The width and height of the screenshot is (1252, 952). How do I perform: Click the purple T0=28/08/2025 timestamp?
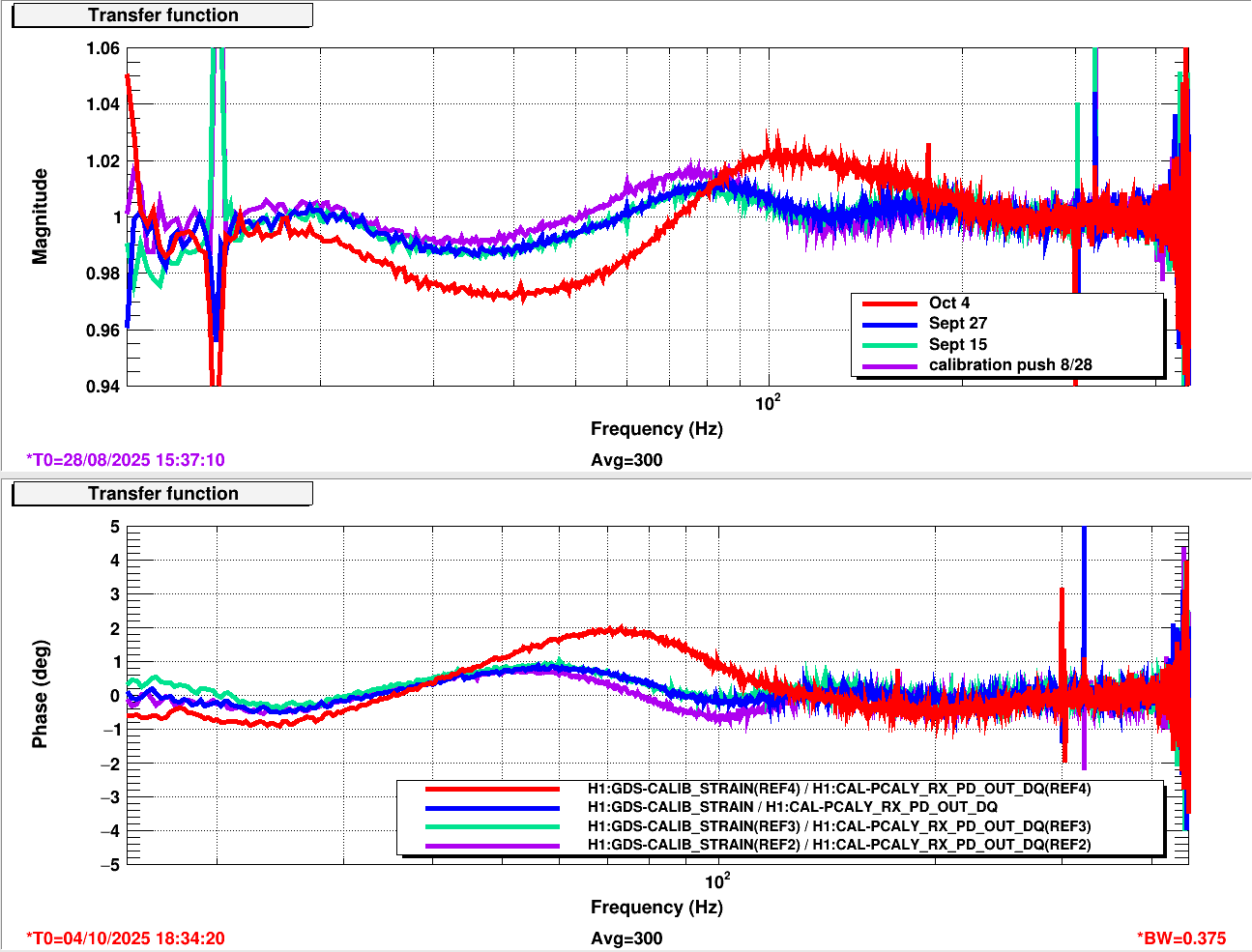[126, 460]
